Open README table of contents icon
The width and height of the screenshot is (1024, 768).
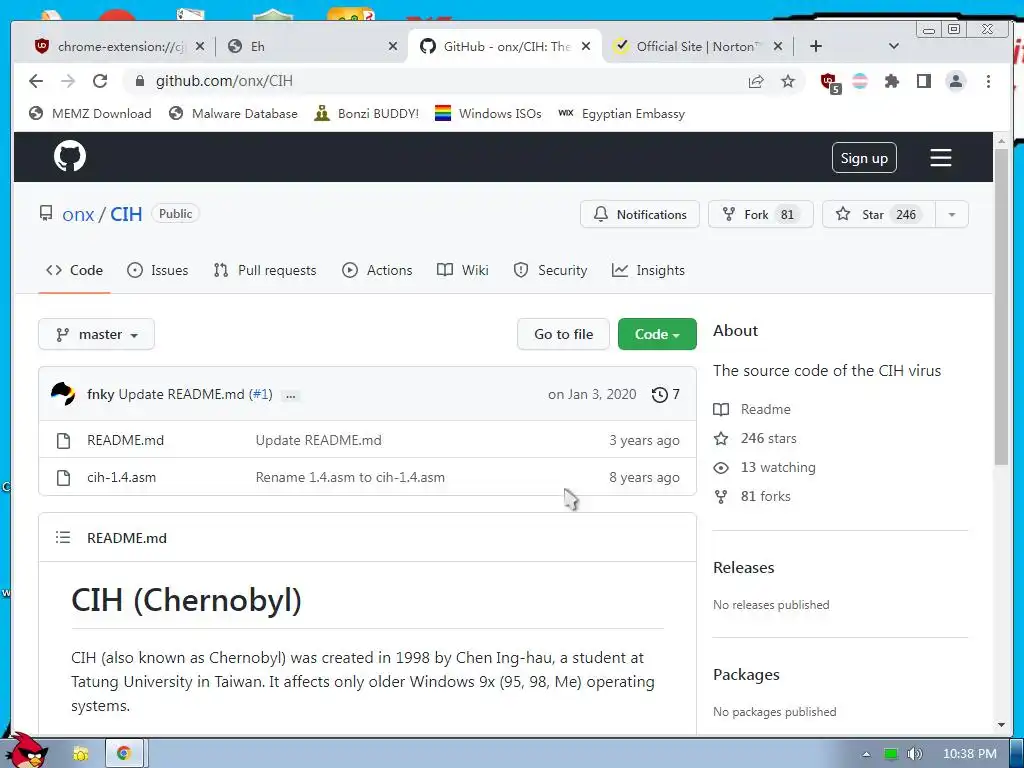(x=63, y=537)
